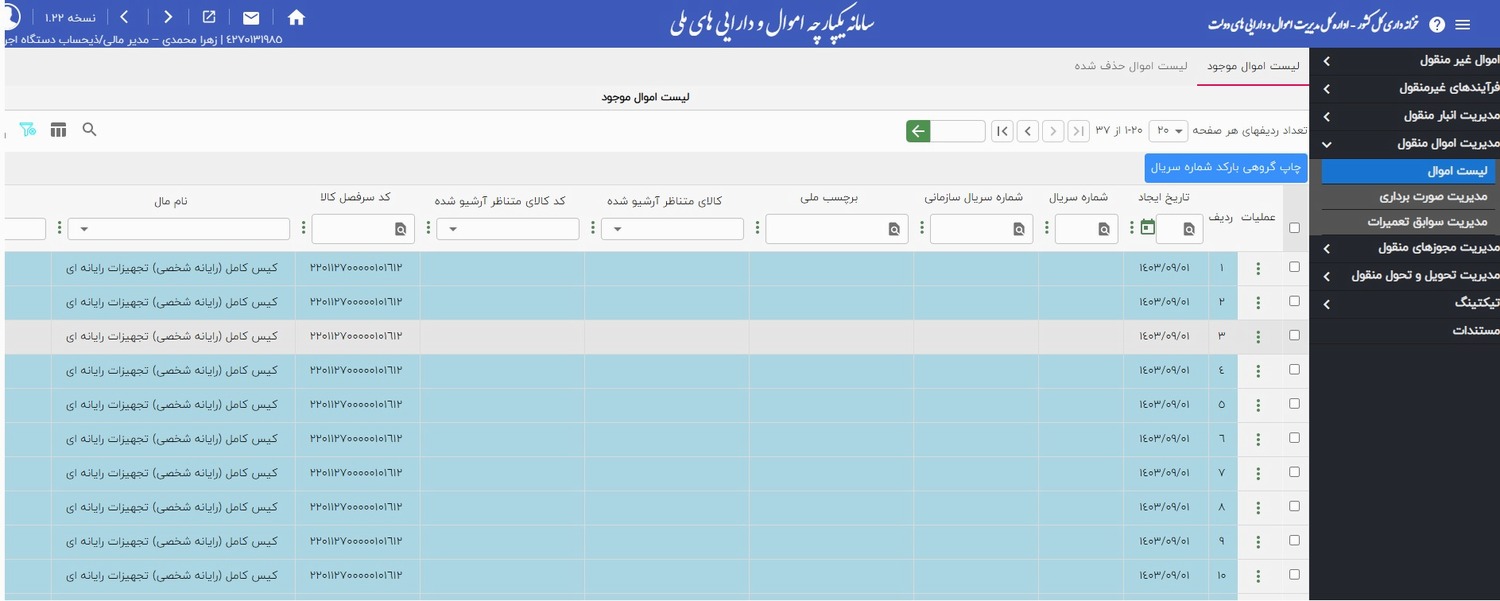Expand the تیکتینگ sidebar section
1500x601 pixels.
1404,302
